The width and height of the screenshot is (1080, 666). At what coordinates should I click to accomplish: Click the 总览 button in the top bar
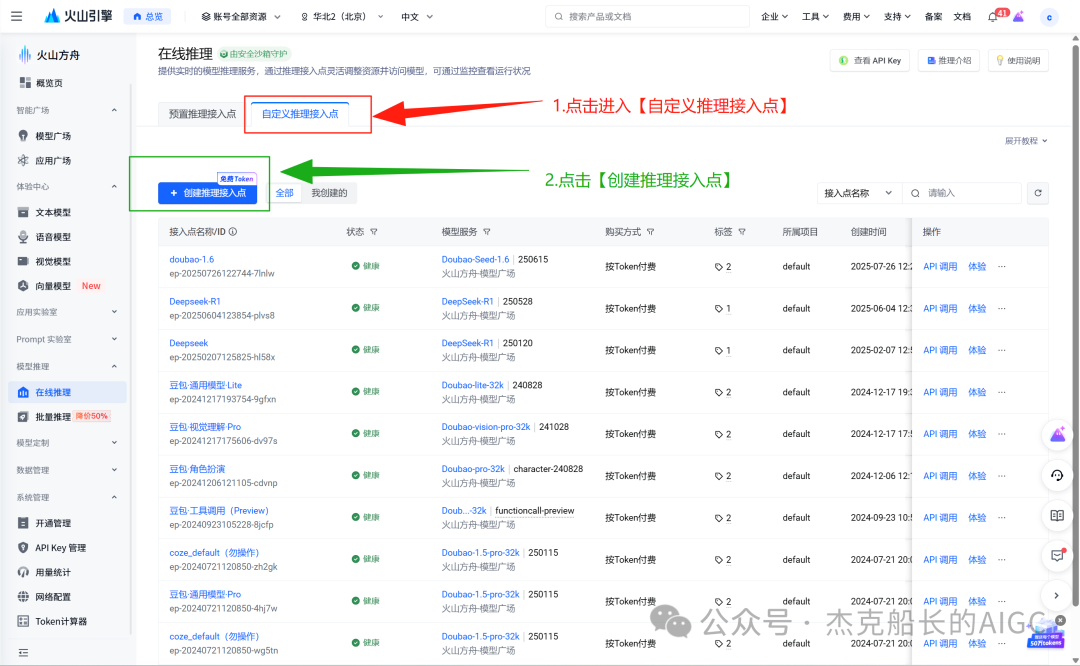tap(147, 17)
